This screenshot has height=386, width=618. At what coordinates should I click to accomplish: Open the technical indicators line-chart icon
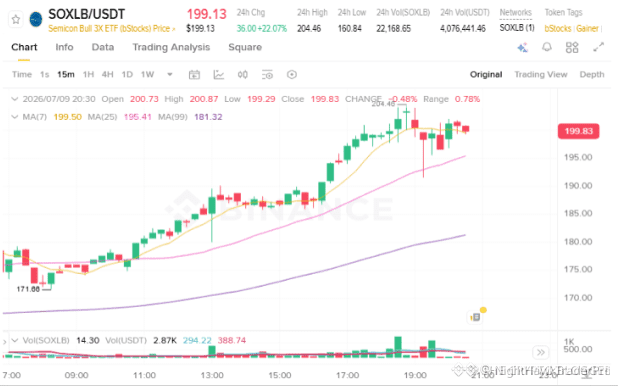point(219,75)
